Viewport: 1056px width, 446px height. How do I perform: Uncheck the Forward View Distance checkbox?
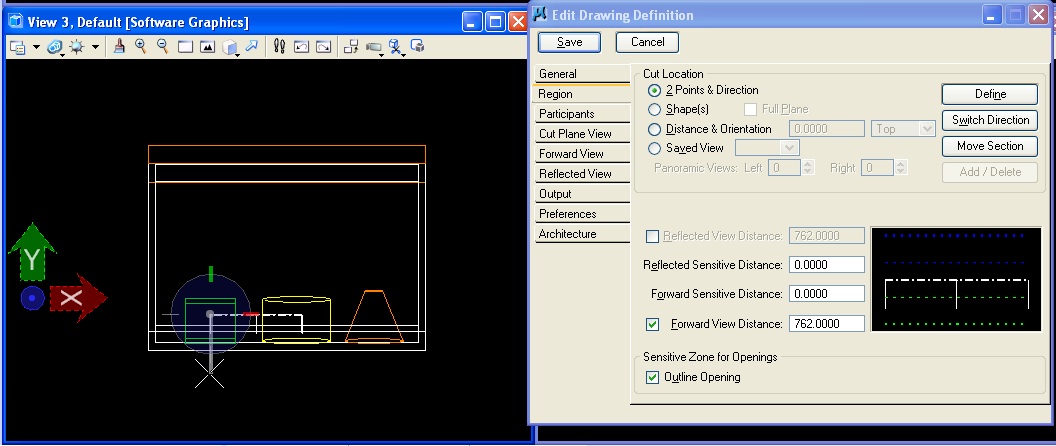click(652, 324)
